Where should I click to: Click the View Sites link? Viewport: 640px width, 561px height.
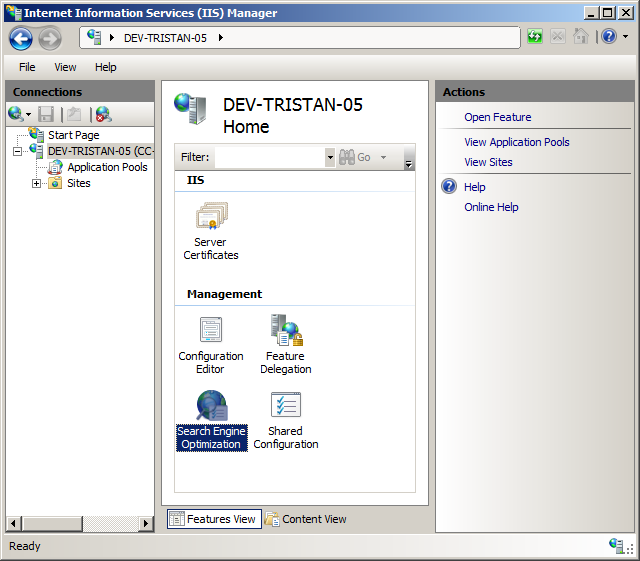point(488,162)
